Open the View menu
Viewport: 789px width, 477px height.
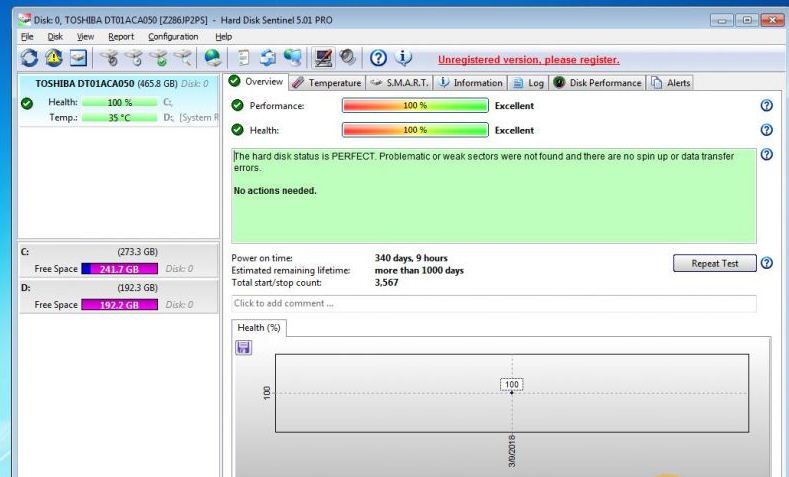[x=85, y=37]
